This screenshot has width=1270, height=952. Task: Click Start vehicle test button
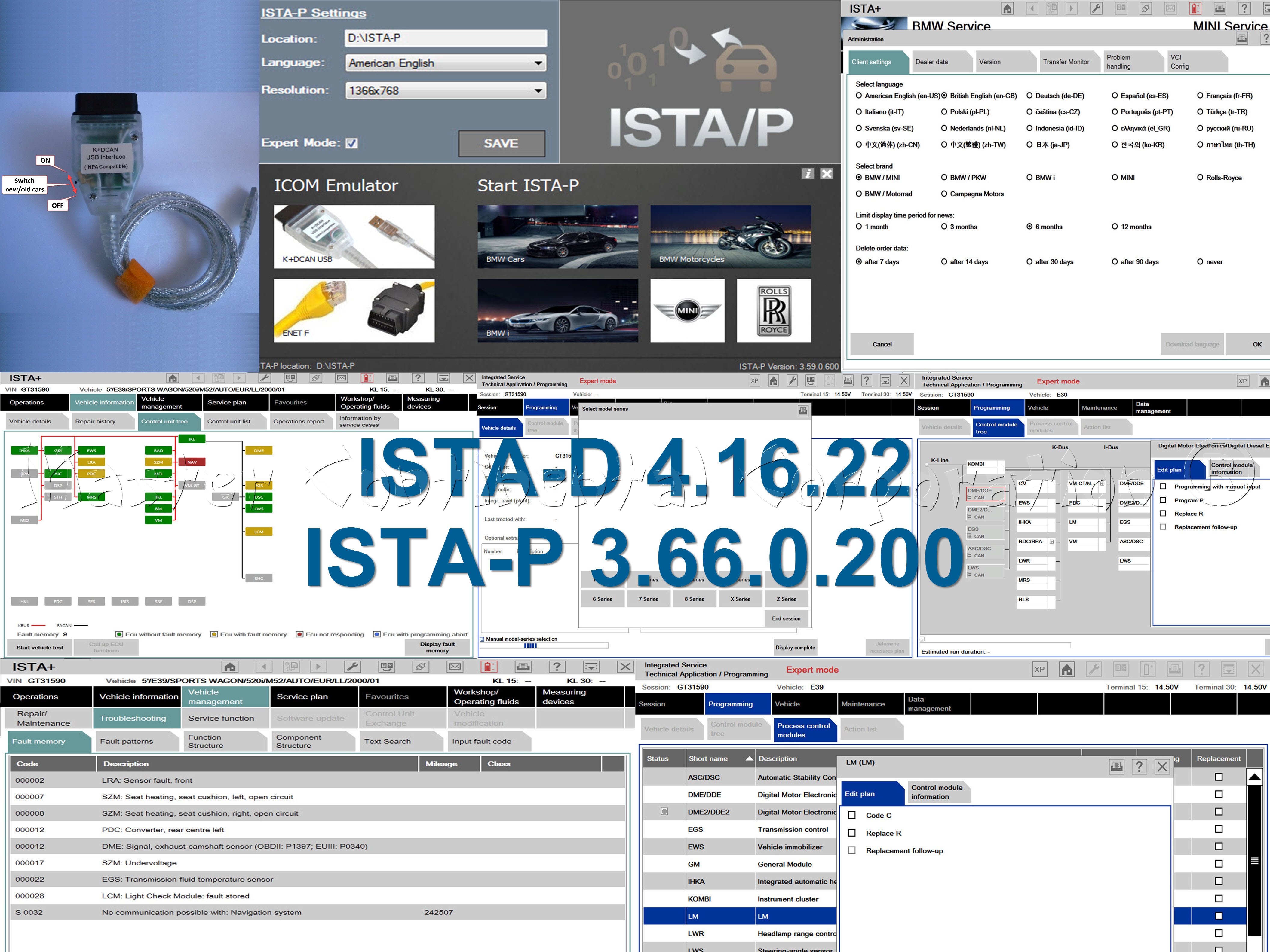click(40, 648)
